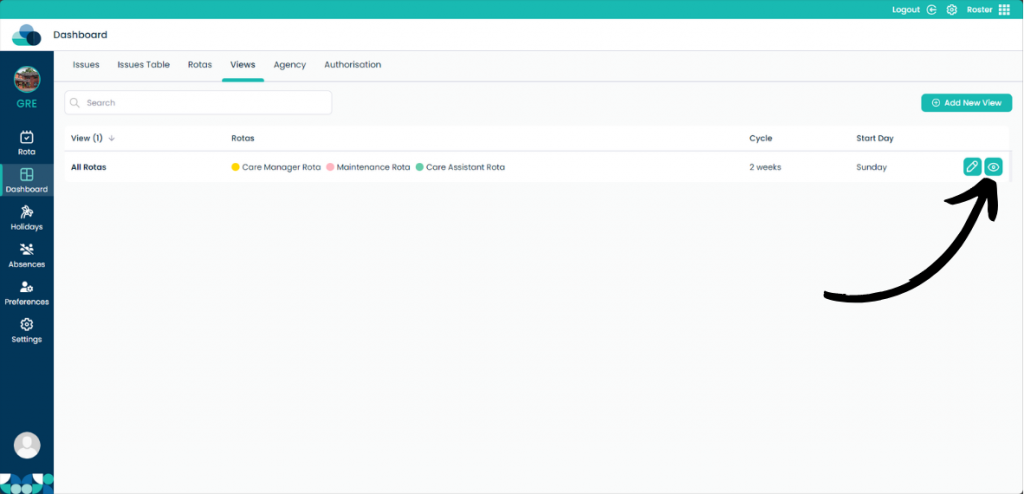Click the Add New View button
Image resolution: width=1024 pixels, height=494 pixels.
pos(967,103)
